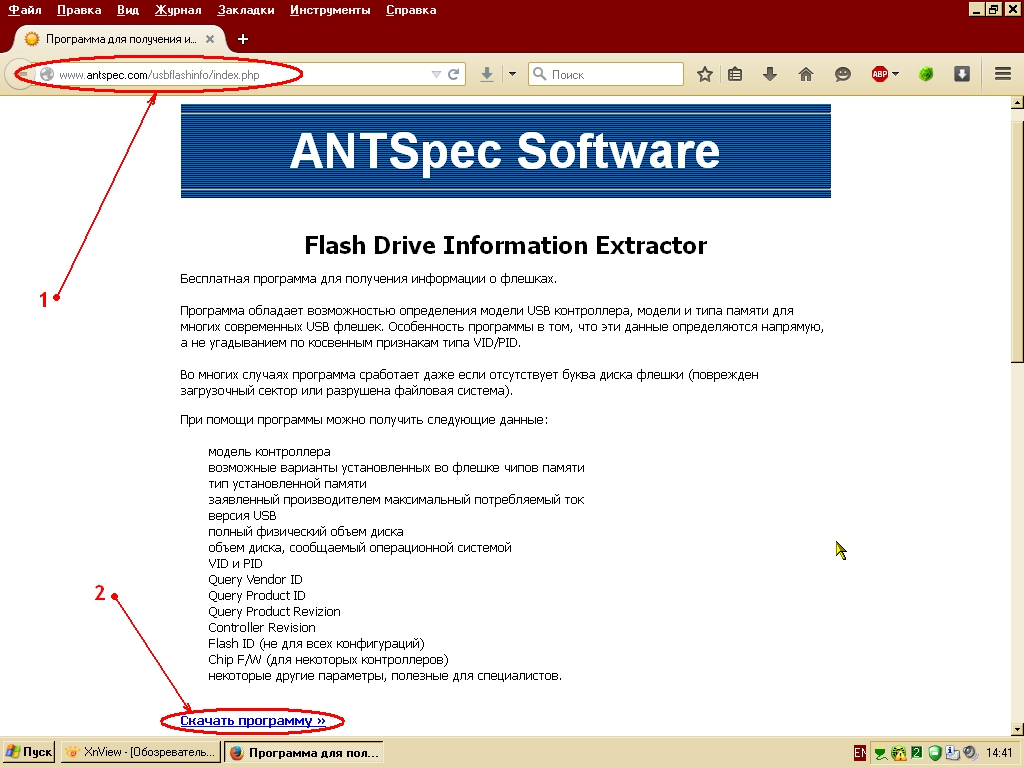
Task: Click the list item 'Query Vendor ID'
Action: pyautogui.click(x=255, y=580)
